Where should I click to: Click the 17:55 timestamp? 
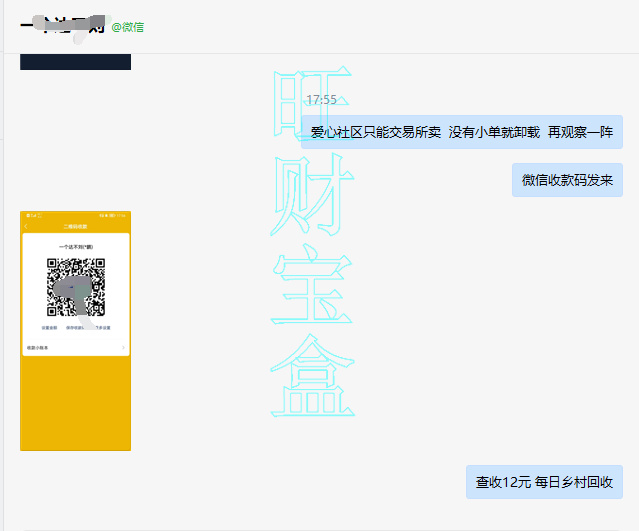(x=321, y=100)
